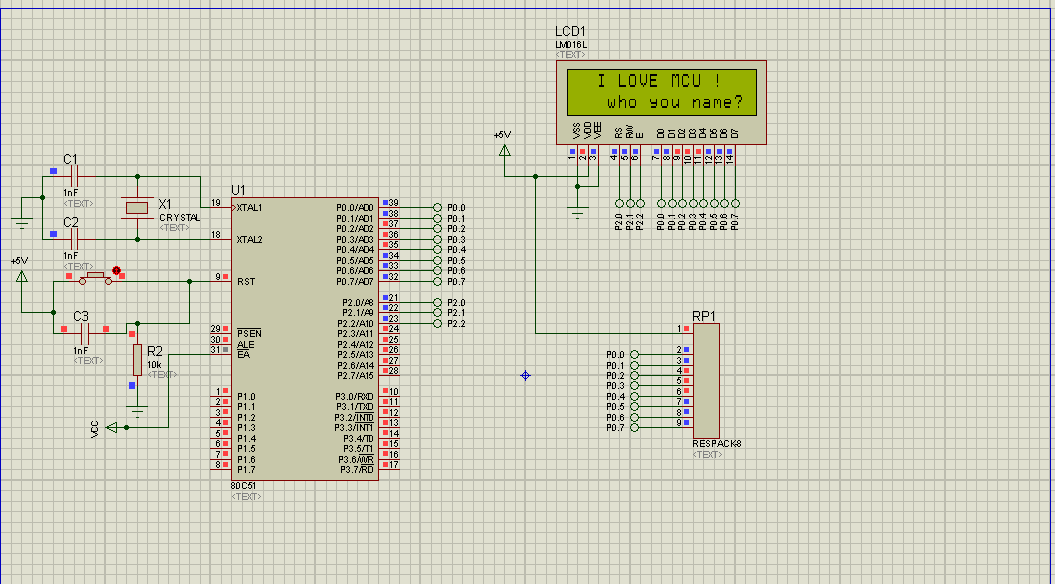Click P0.7 terminal beside U1 pin 32
Image resolution: width=1055 pixels, height=584 pixels.
(x=437, y=281)
